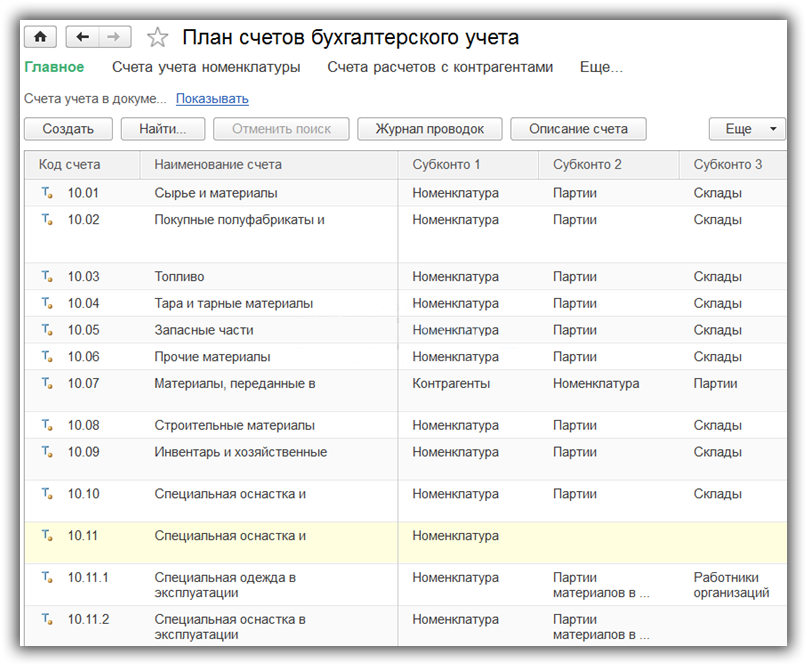Sort by Наименование счета column header

(269, 165)
